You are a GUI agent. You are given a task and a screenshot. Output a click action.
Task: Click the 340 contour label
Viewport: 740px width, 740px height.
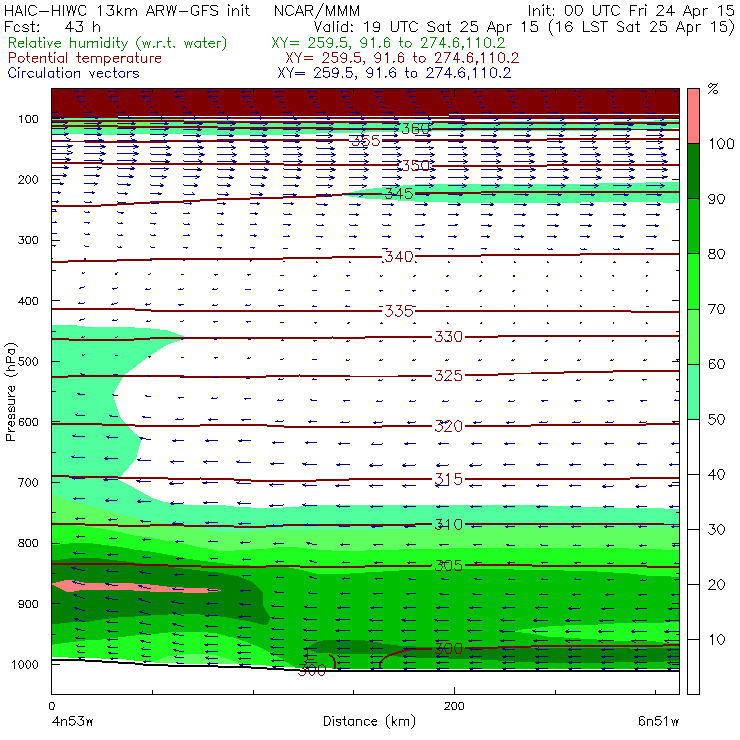click(x=399, y=257)
